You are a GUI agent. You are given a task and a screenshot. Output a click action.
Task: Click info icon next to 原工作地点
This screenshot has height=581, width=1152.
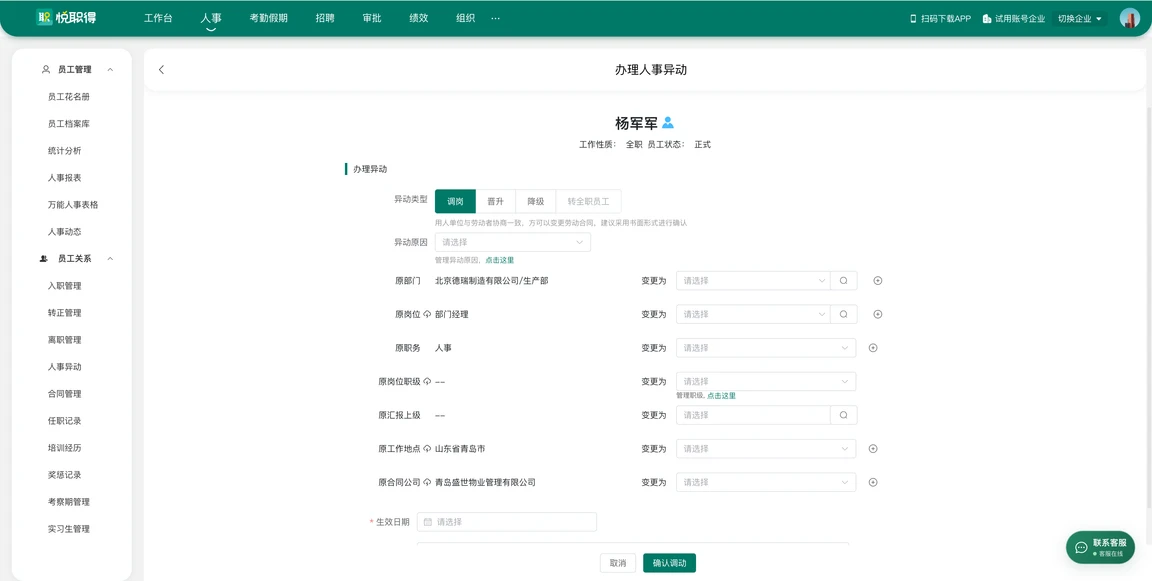427,449
